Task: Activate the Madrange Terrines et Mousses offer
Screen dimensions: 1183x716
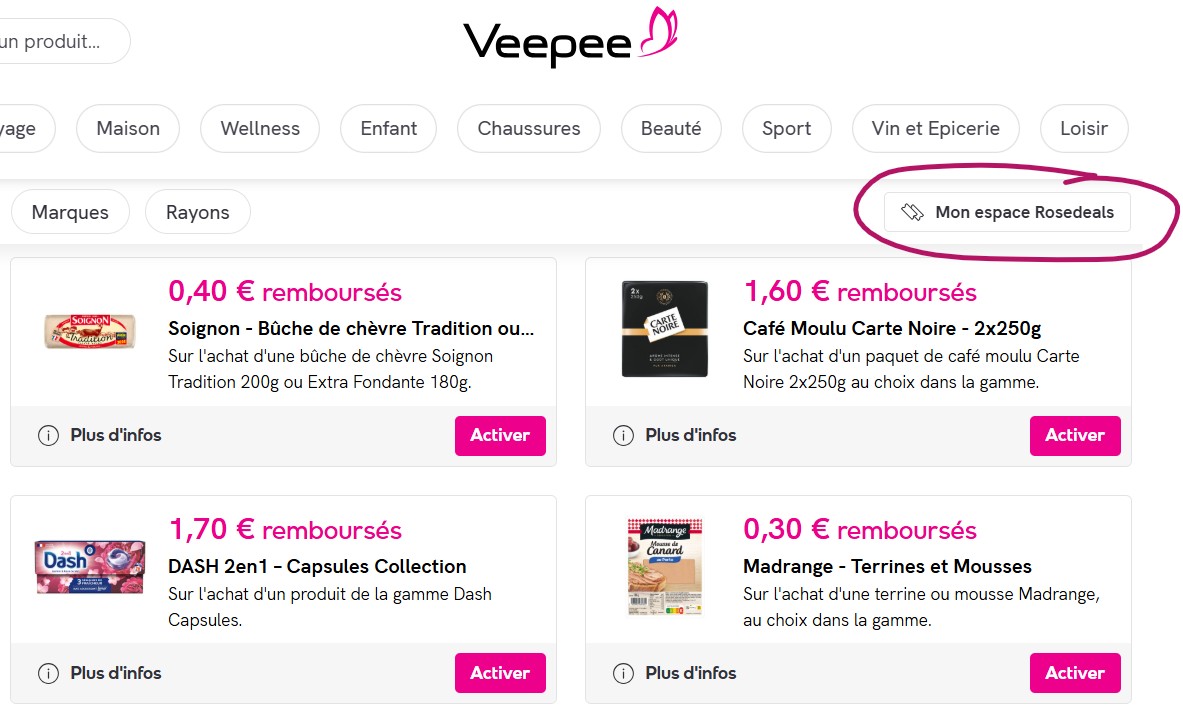Action: click(x=1075, y=673)
